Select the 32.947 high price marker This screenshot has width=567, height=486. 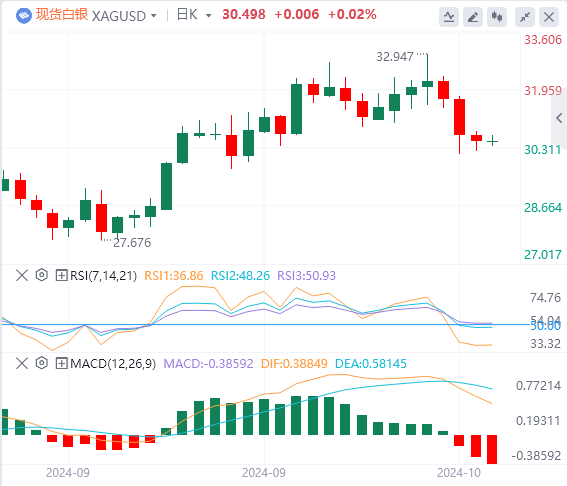coord(395,57)
